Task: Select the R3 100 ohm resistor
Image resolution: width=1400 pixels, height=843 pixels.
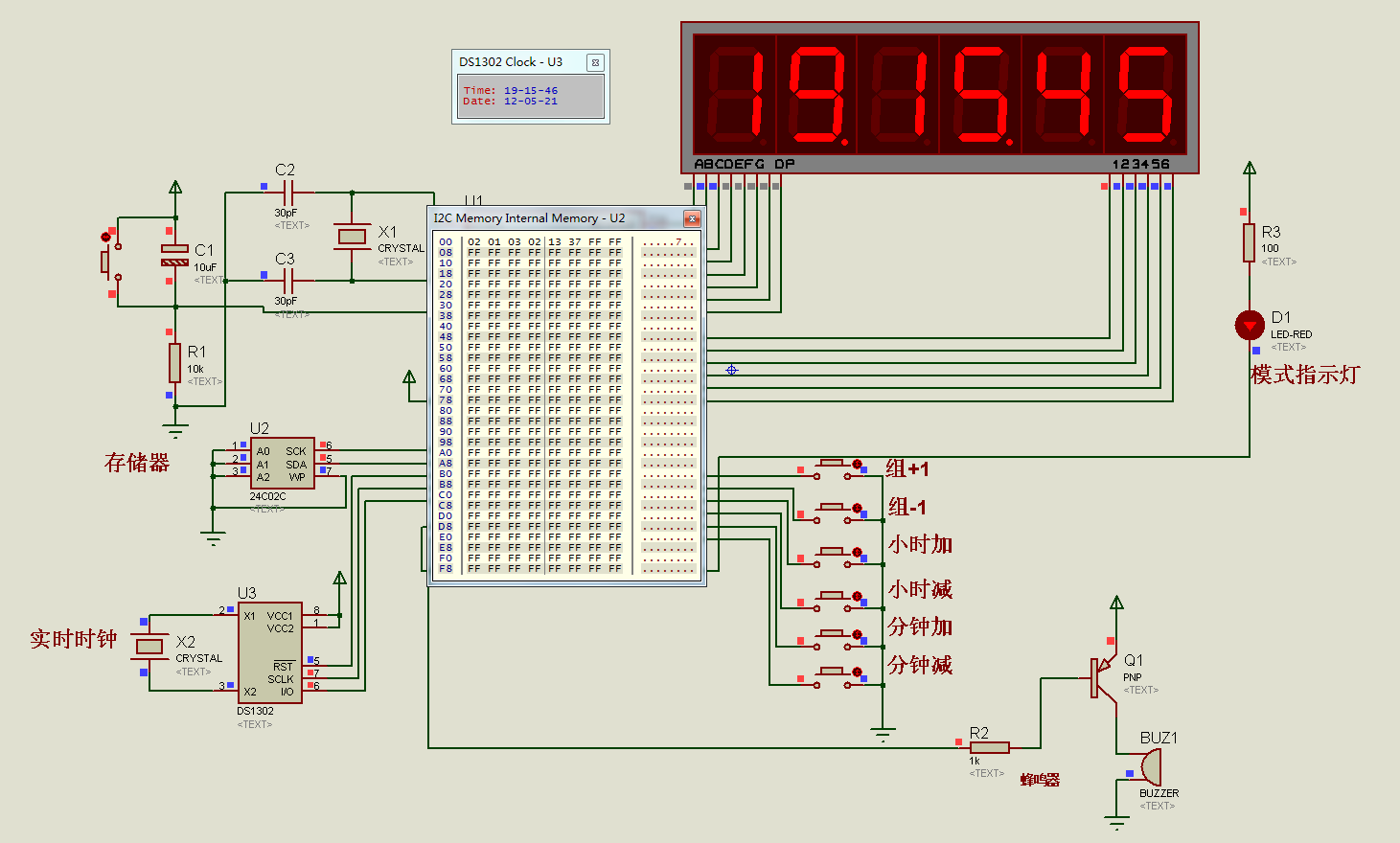Action: coord(1250,242)
